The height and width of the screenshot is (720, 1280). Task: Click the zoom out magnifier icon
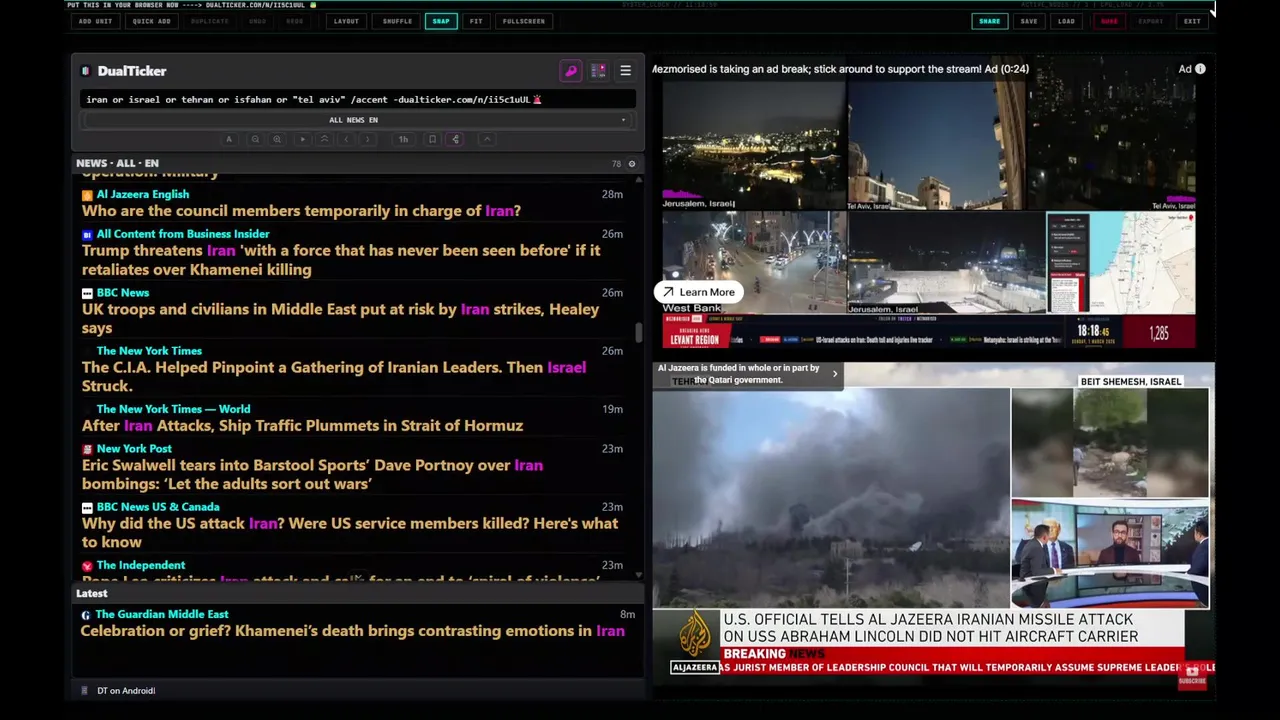pyautogui.click(x=255, y=139)
